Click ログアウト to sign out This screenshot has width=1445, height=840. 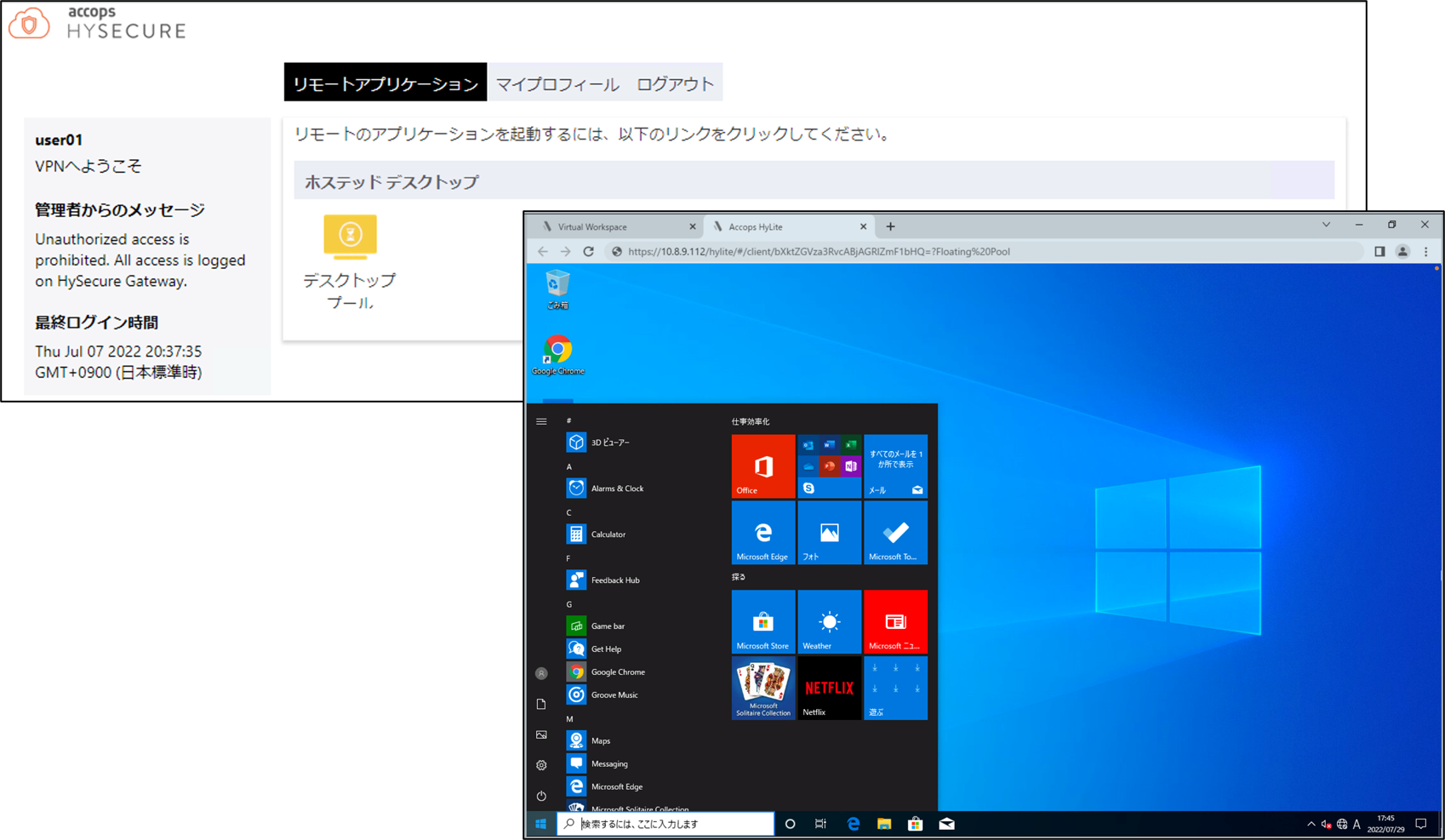[x=675, y=83]
